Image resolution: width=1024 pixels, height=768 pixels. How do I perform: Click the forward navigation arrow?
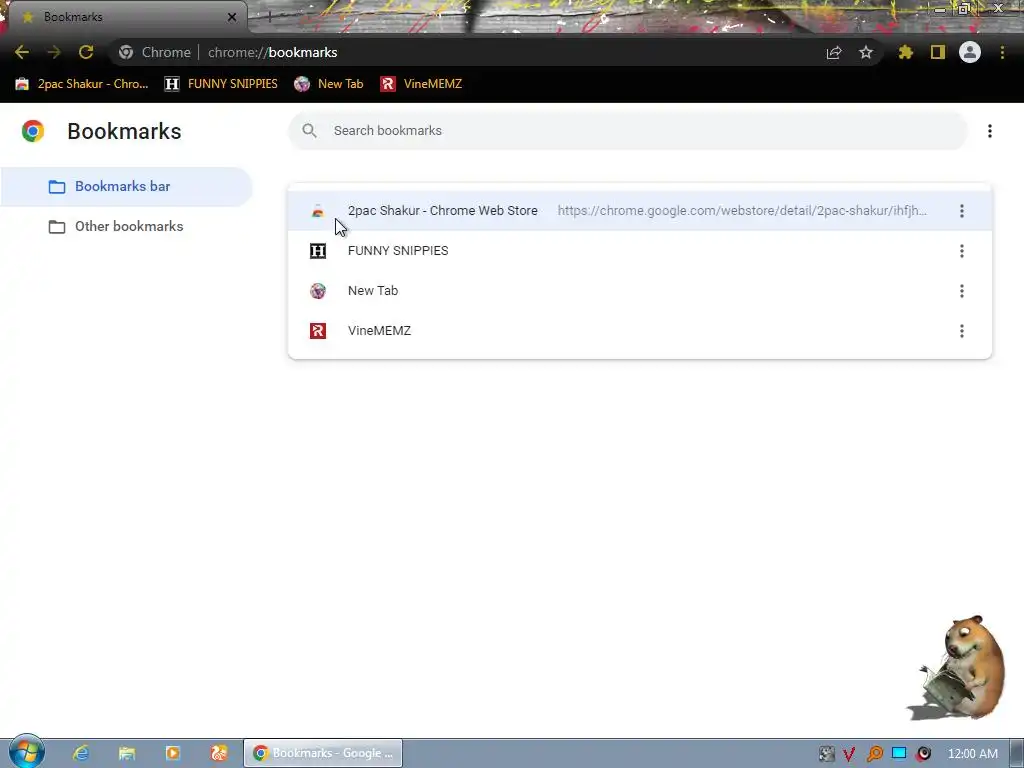(x=54, y=52)
